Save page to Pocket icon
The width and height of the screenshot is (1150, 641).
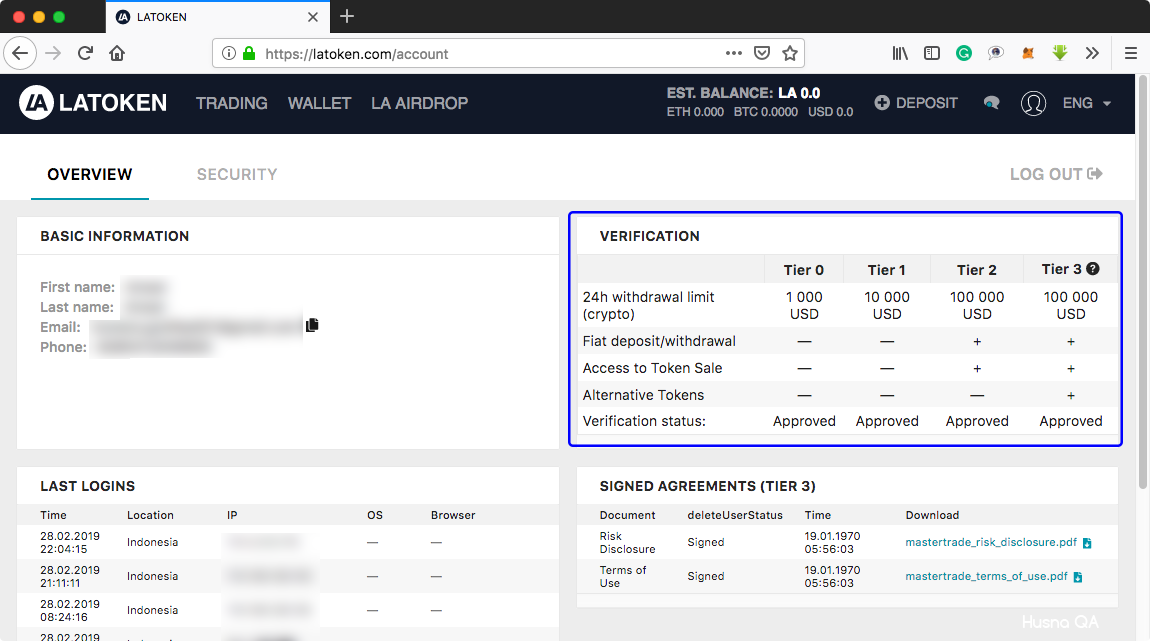pyautogui.click(x=762, y=54)
